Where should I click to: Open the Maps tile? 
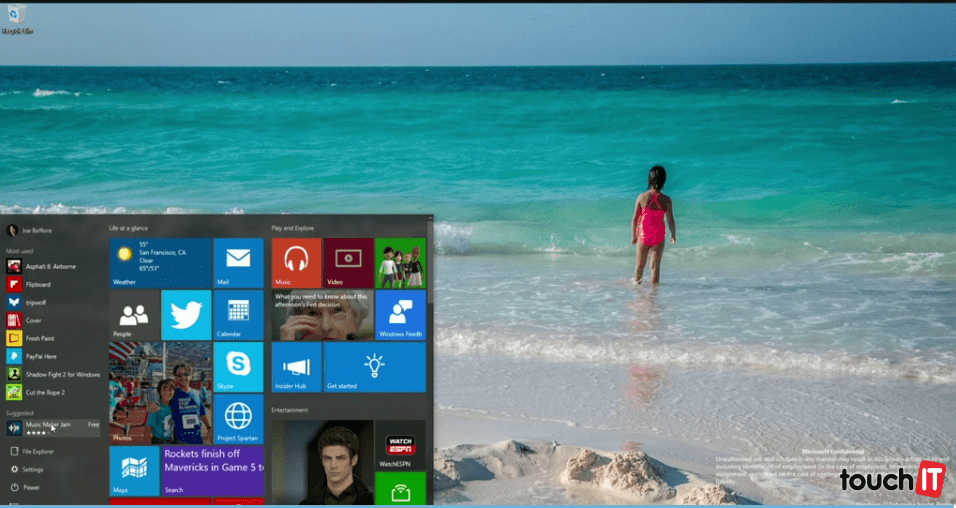pos(134,471)
